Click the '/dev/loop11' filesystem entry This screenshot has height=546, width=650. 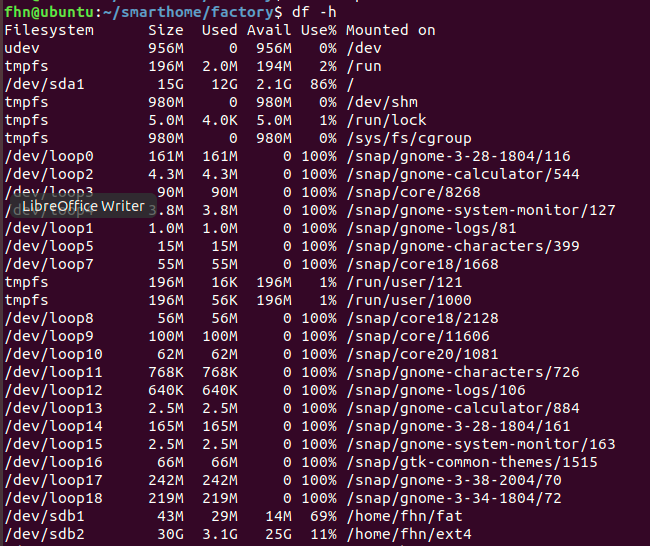click(53, 373)
